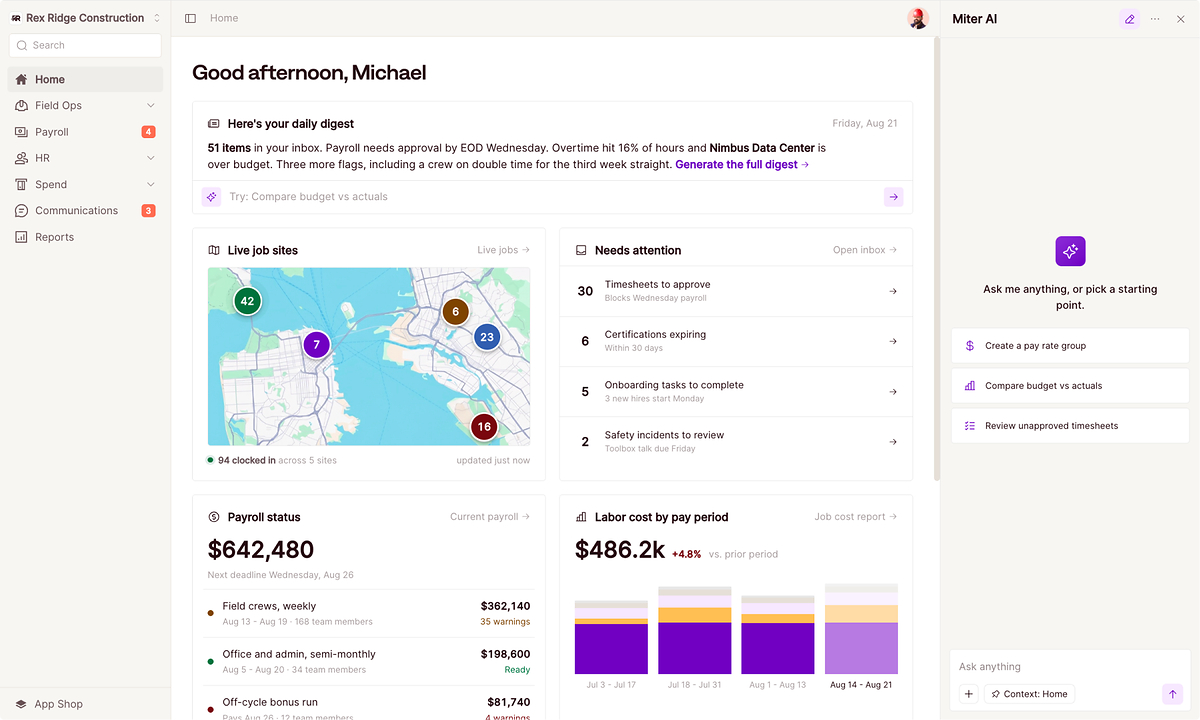Open Reports in the sidebar
This screenshot has height=720, width=1200.
pos(85,237)
